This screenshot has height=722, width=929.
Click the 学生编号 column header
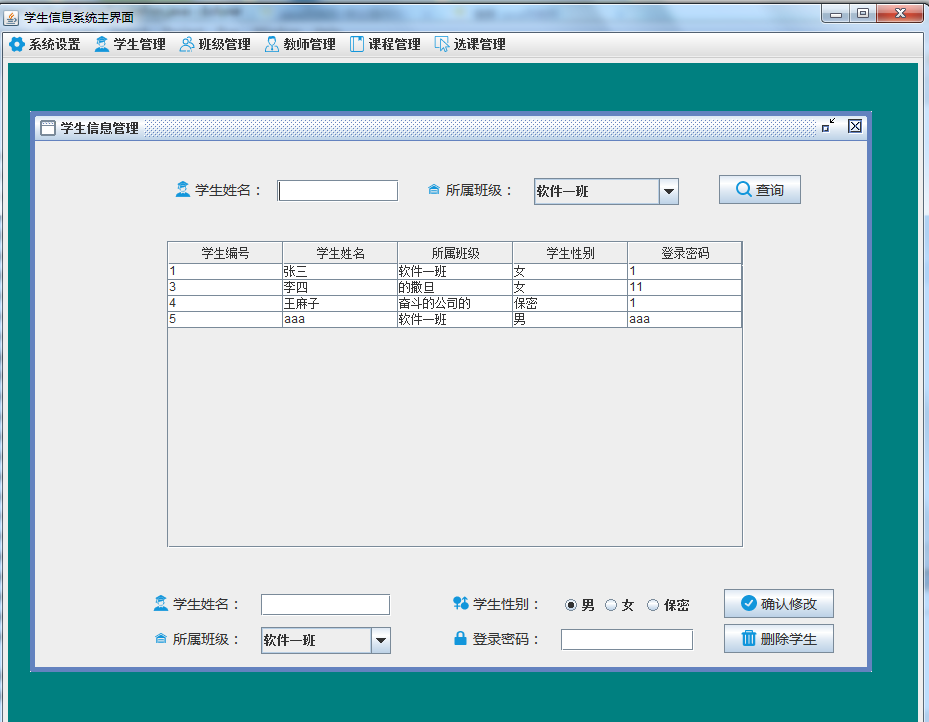[225, 253]
